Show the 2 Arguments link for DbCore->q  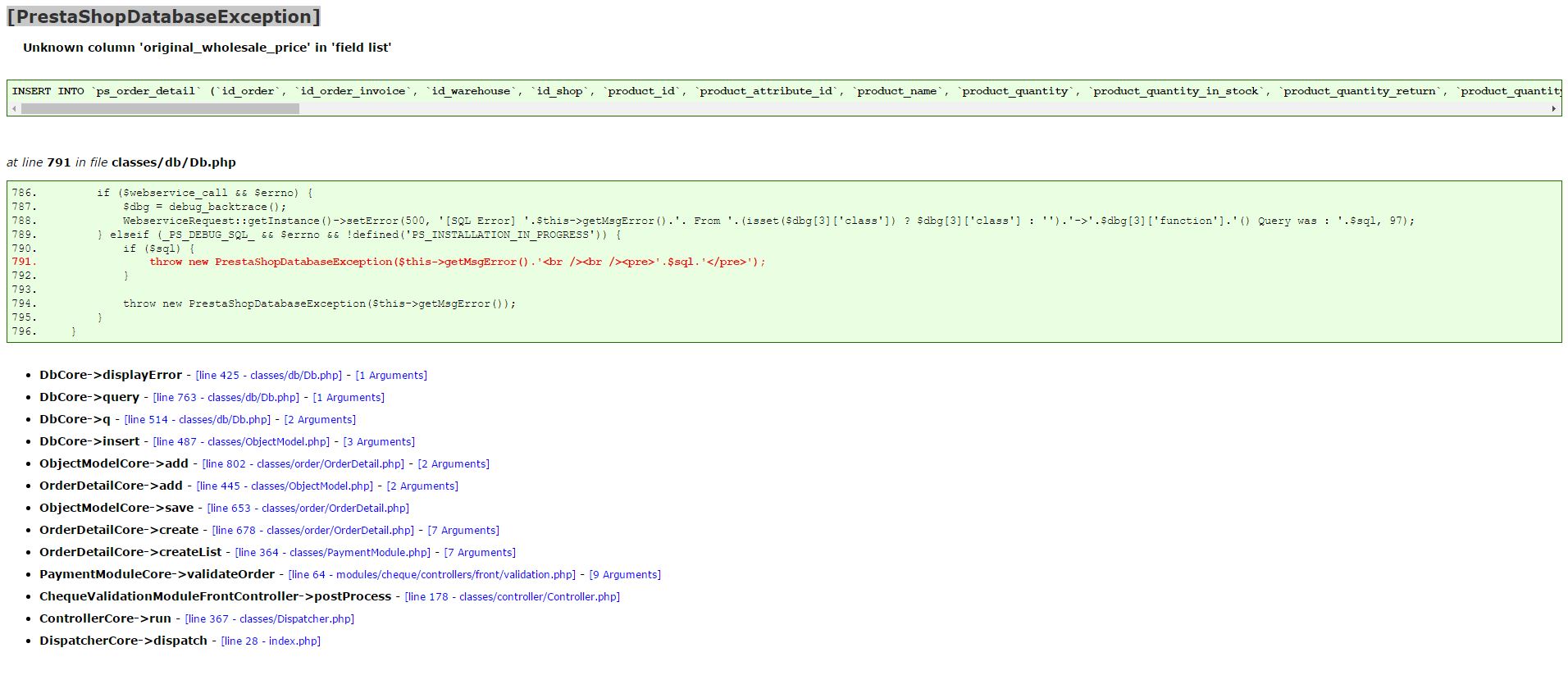pyautogui.click(x=320, y=420)
